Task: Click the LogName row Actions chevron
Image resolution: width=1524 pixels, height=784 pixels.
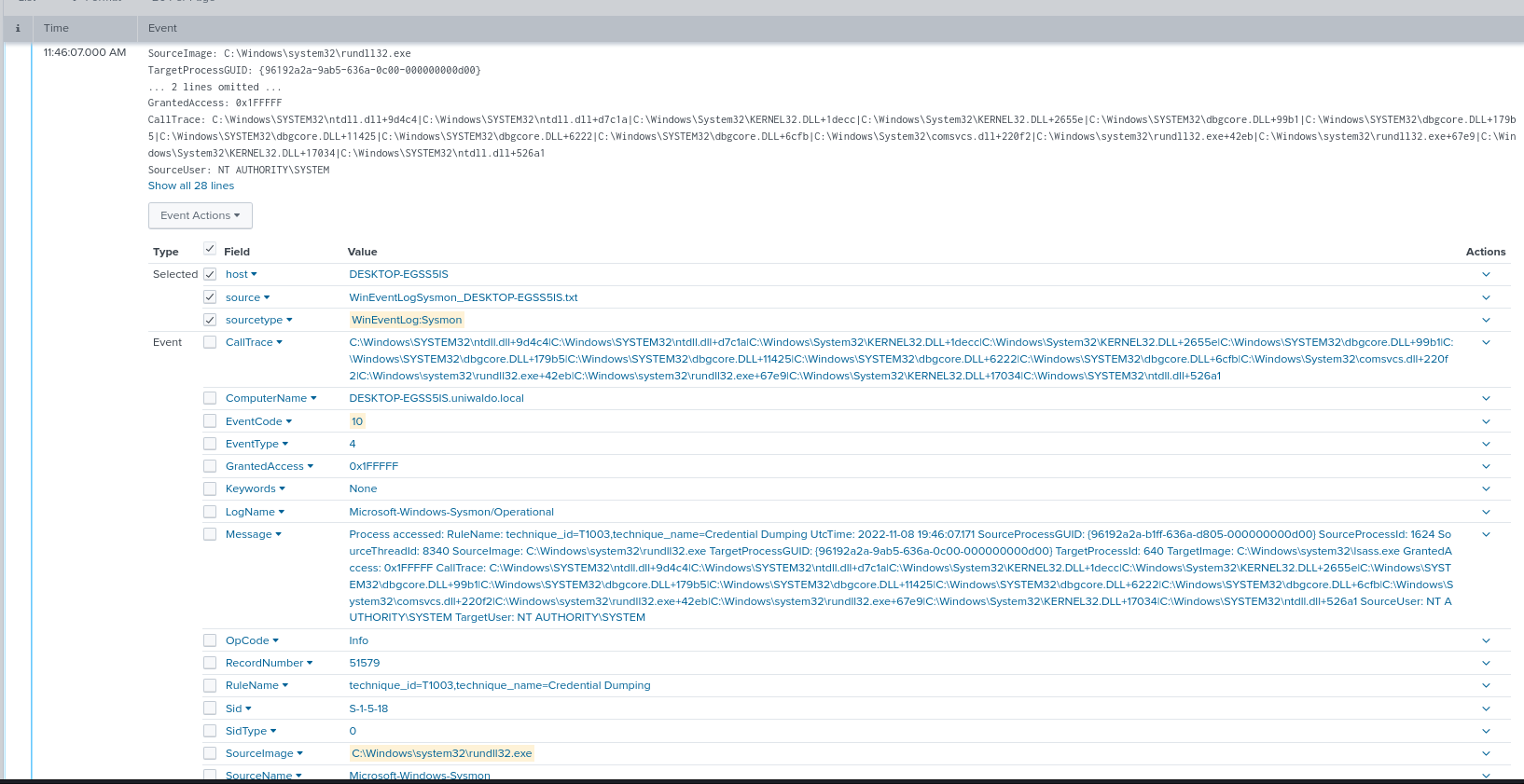Action: [1486, 512]
